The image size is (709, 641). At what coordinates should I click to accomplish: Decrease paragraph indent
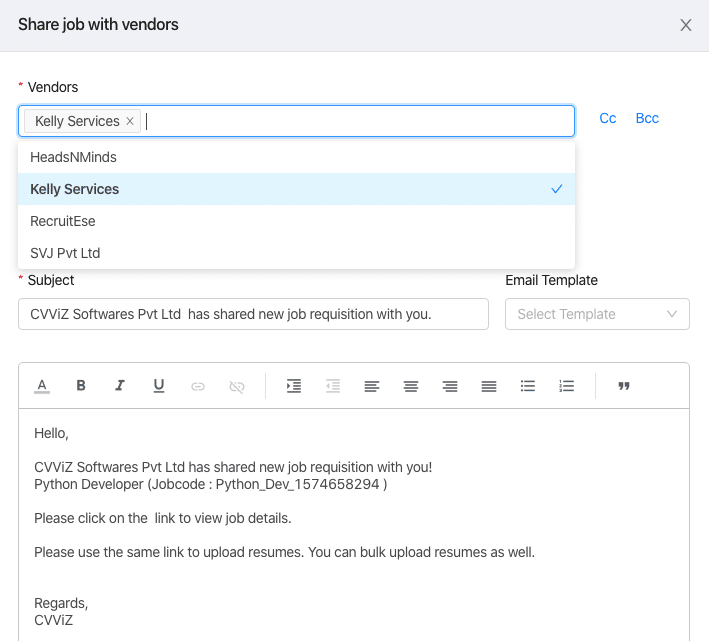point(333,386)
